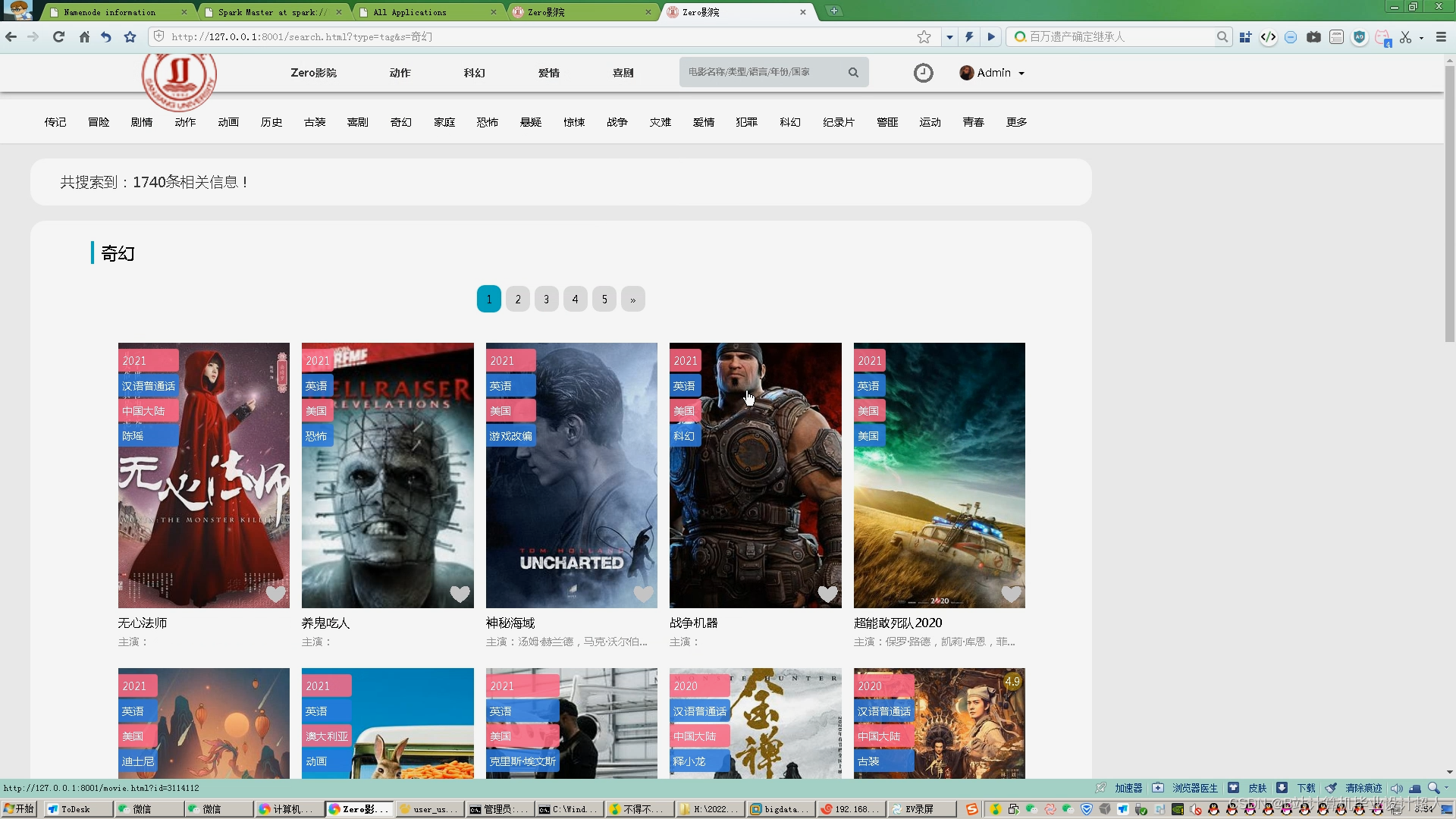Click the screenshot scissors icon

coord(1405,36)
